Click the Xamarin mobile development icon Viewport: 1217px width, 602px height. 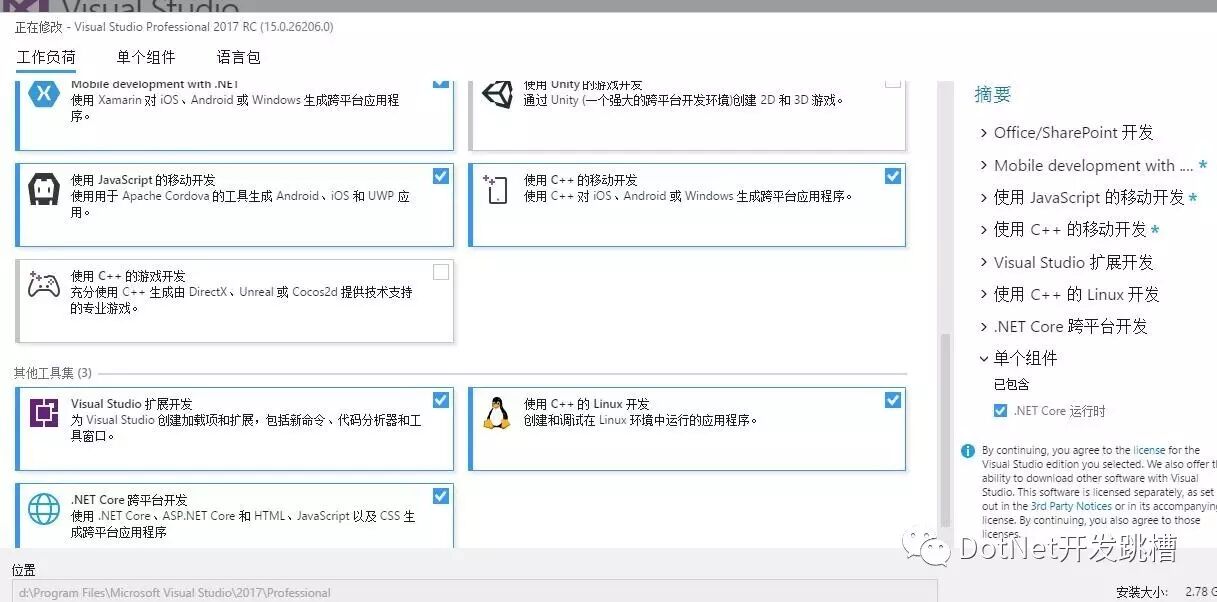[x=44, y=93]
